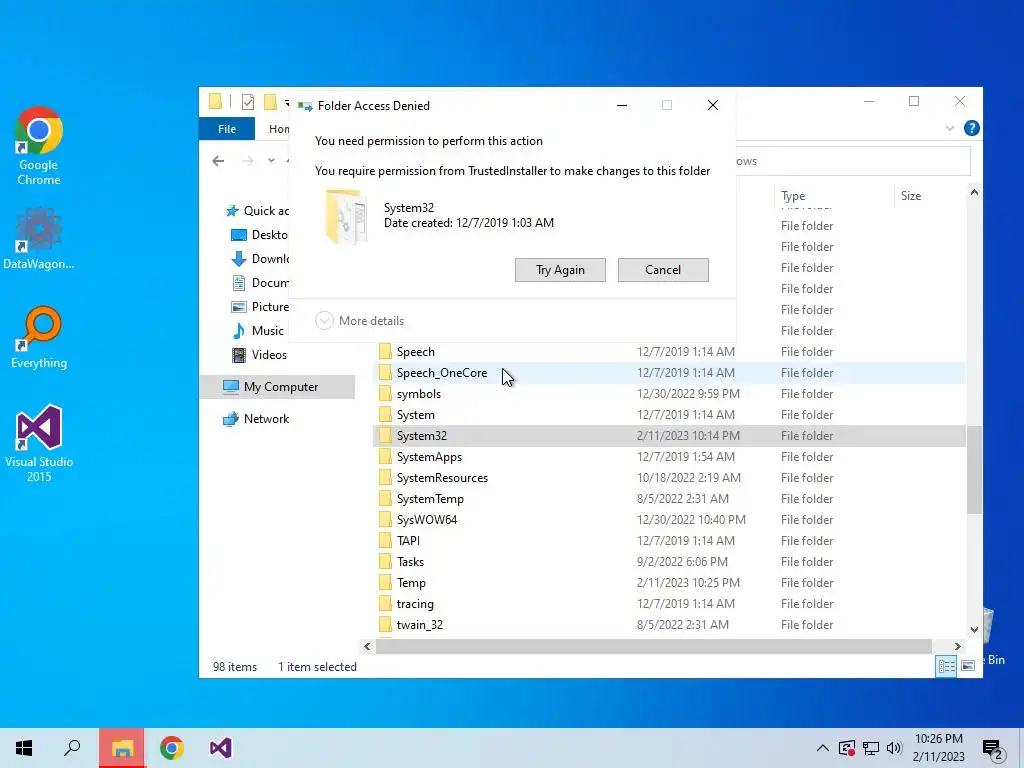Open the notification center icon
Viewport: 1024px width, 768px height.
[993, 748]
